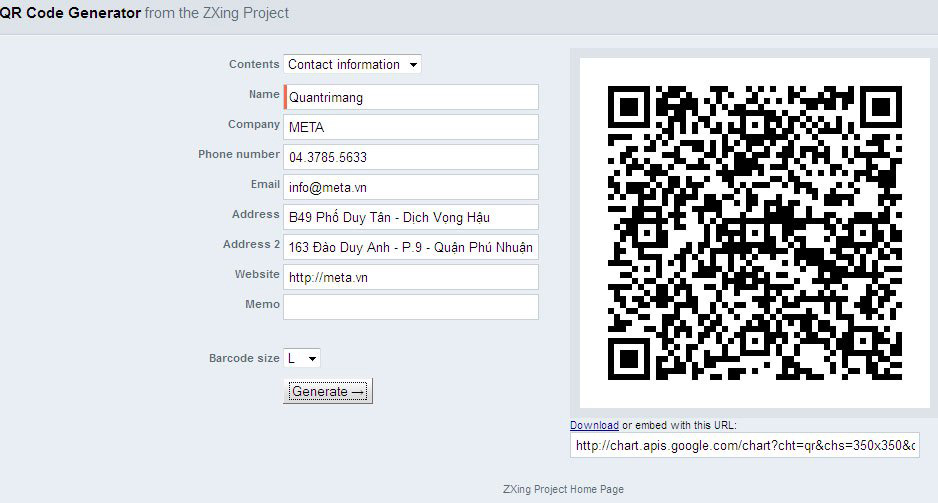Open the ZXing Project Home Page link
The image size is (938, 503).
pos(563,489)
